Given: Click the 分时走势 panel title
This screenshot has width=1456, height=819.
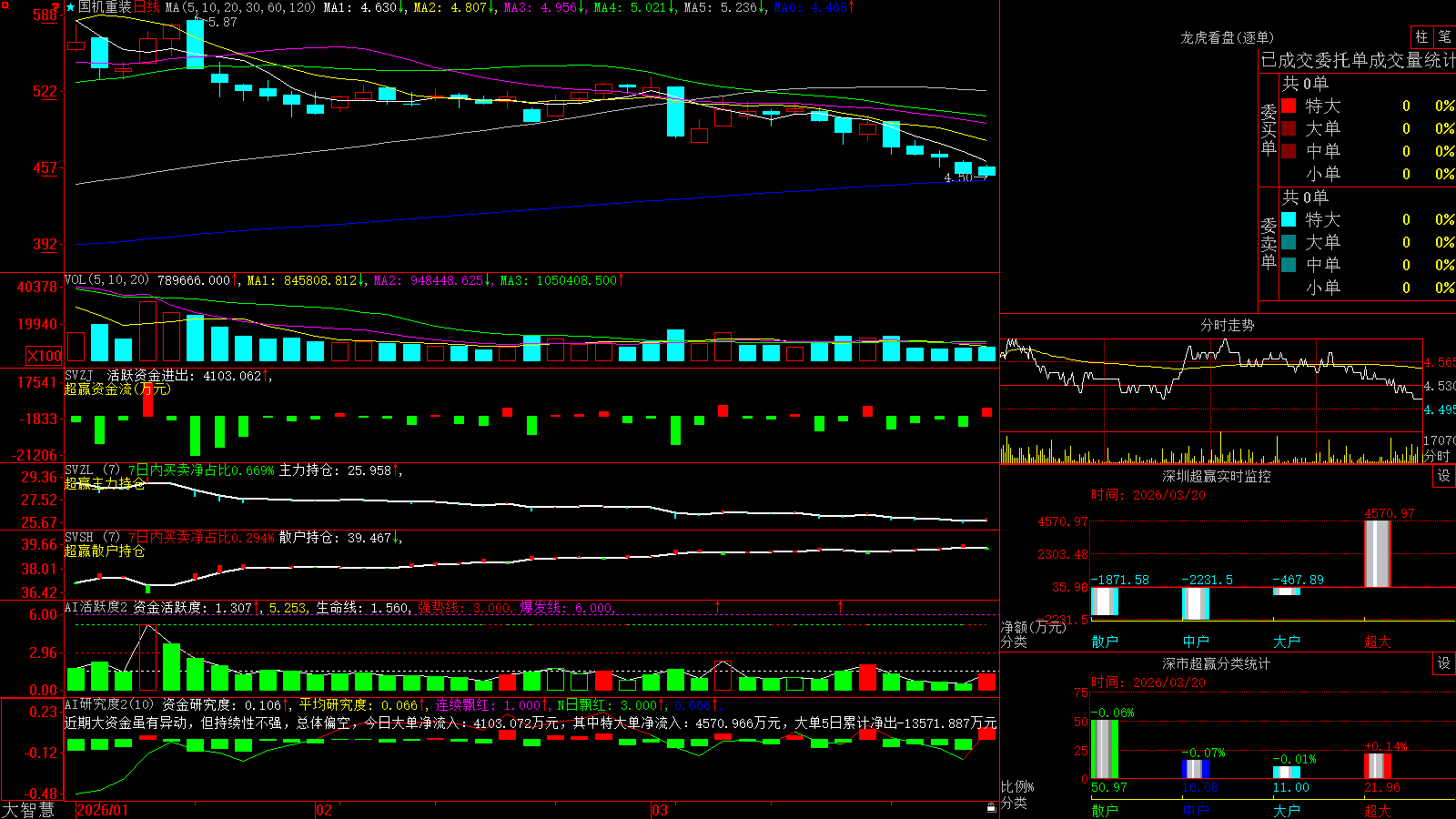Looking at the screenshot, I should point(1227,325).
